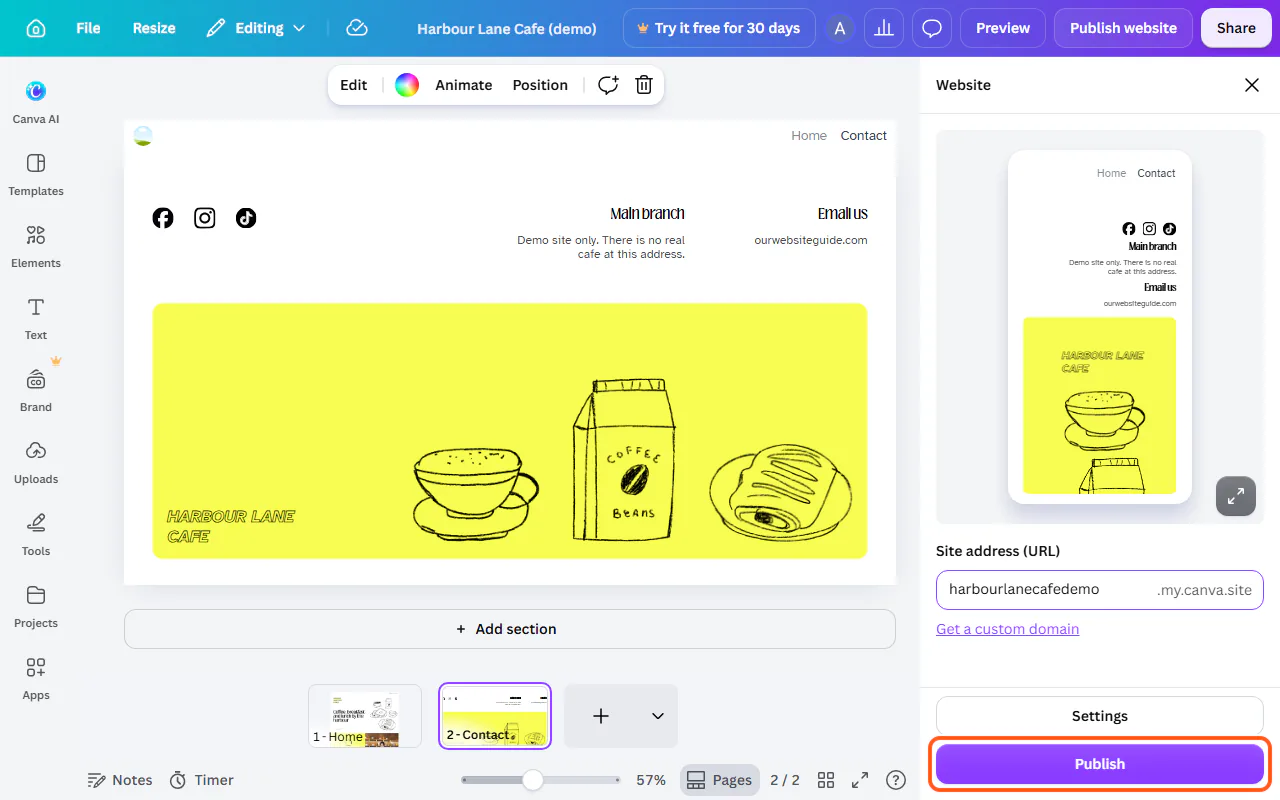
Task: Open the Animate option in the toolbar
Action: pos(464,85)
